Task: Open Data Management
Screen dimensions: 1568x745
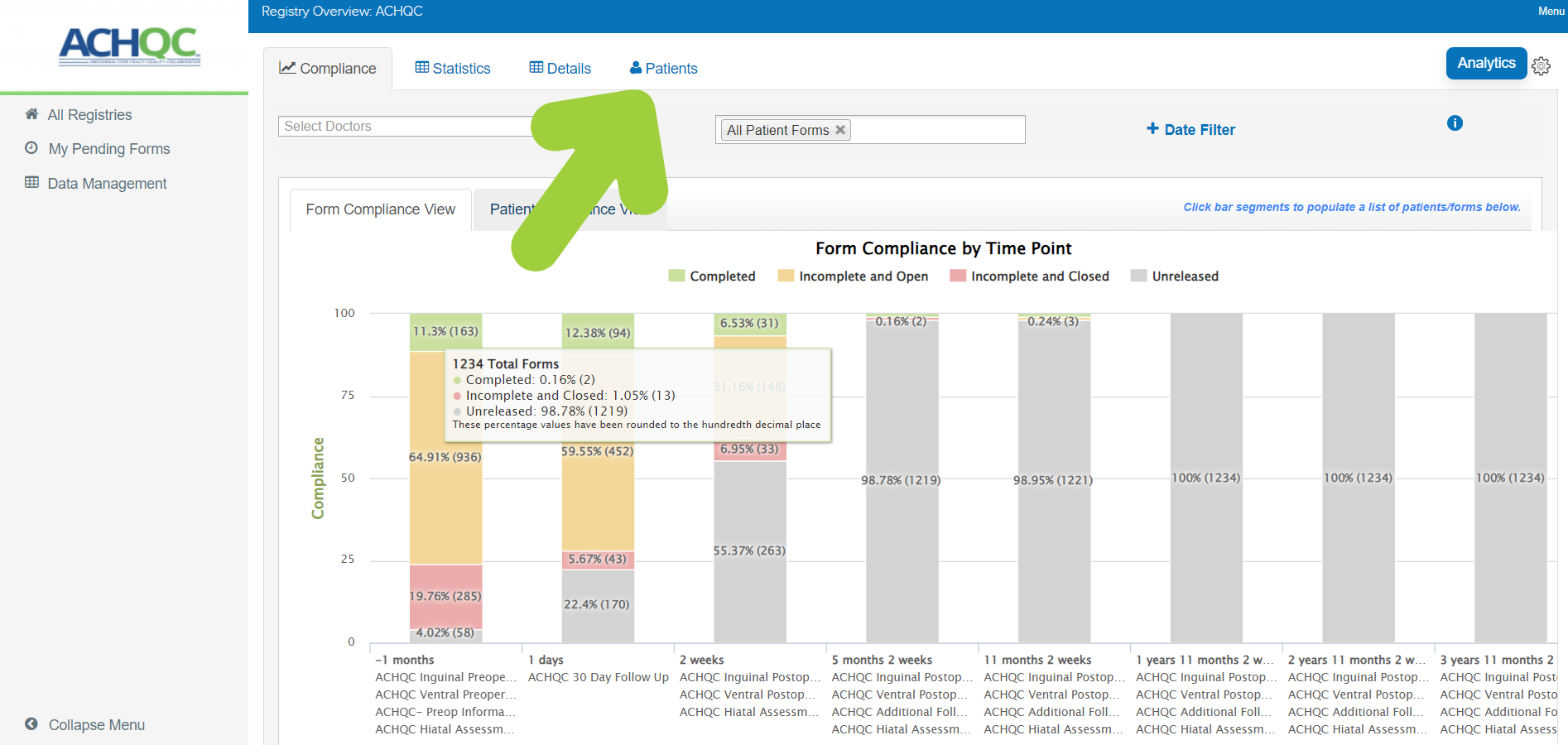Action: coord(107,184)
